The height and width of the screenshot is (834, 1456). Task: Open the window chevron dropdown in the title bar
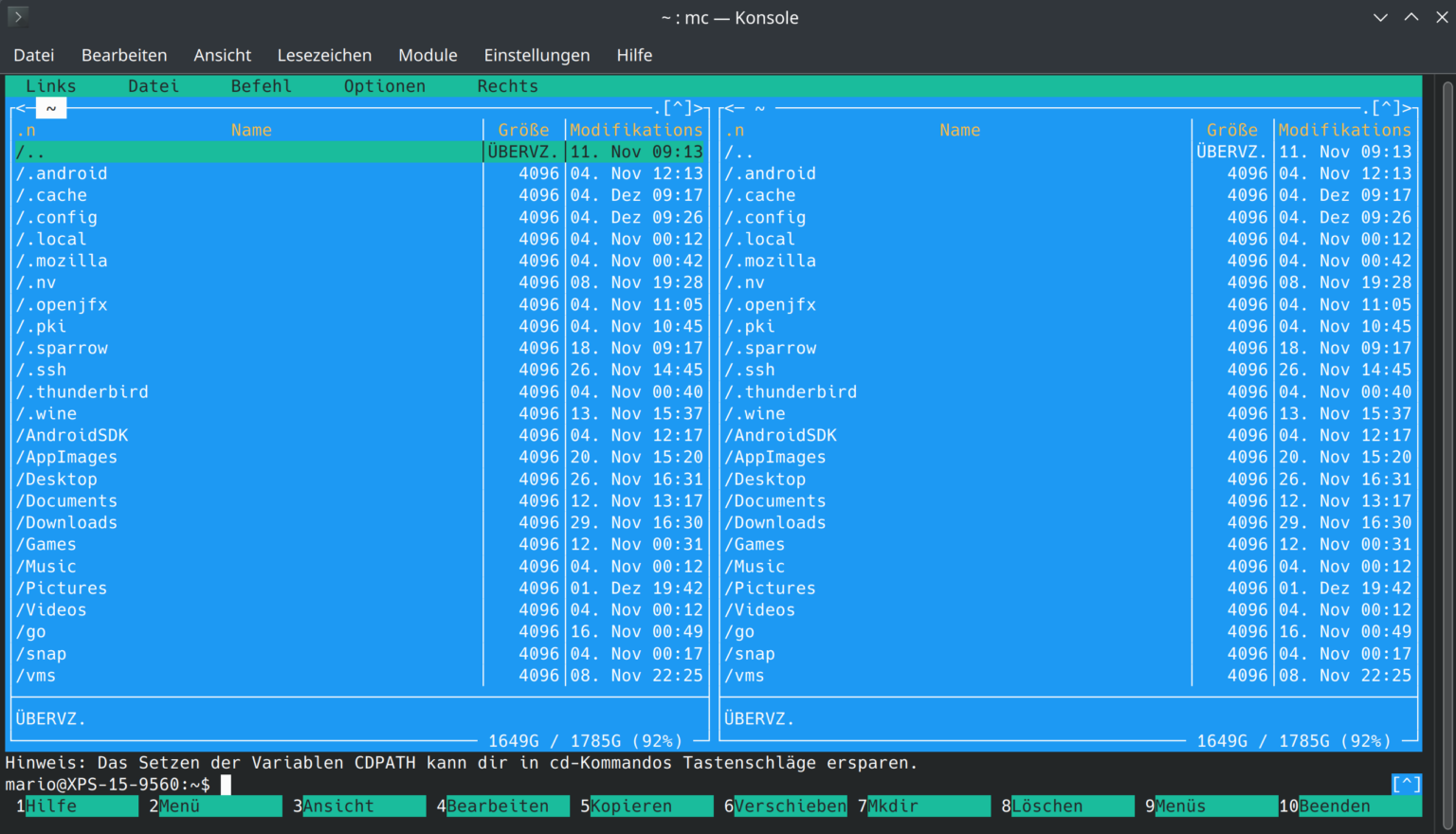(x=1380, y=17)
